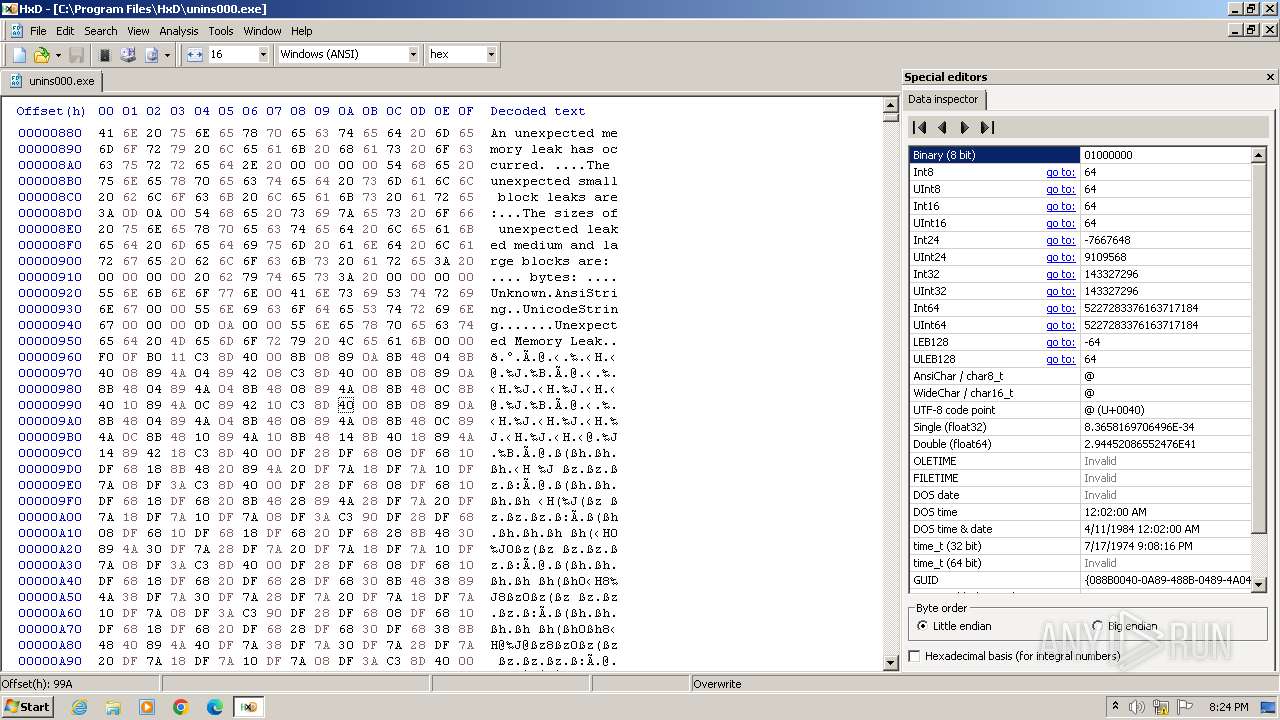The width and height of the screenshot is (1280, 720).
Task: Jump to first byte in Data inspector
Action: pos(920,127)
